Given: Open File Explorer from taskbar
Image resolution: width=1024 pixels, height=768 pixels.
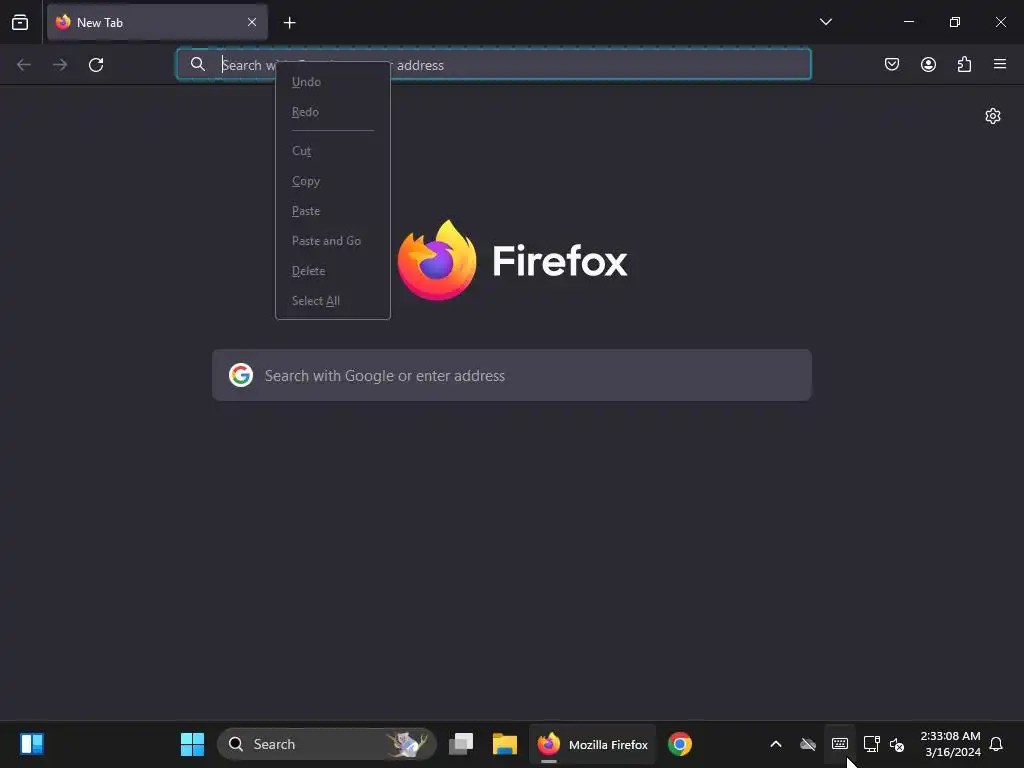Looking at the screenshot, I should coord(505,744).
